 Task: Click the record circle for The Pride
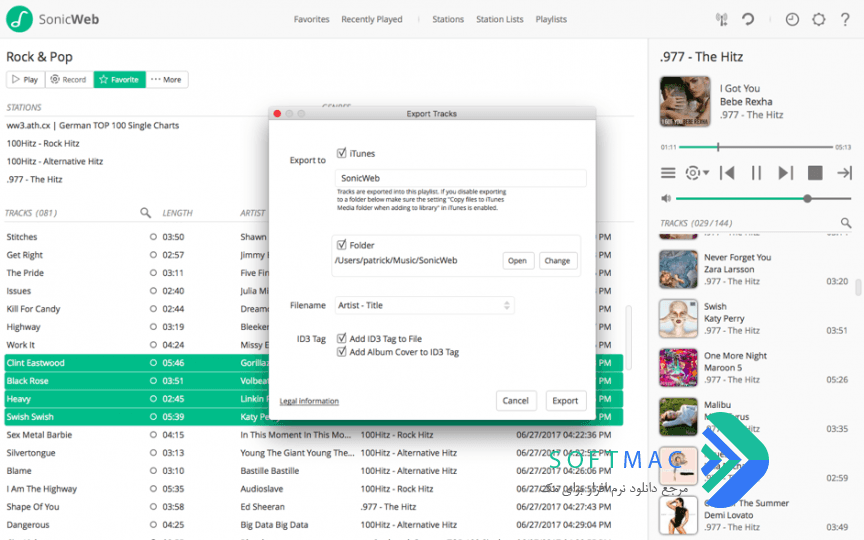(x=153, y=273)
